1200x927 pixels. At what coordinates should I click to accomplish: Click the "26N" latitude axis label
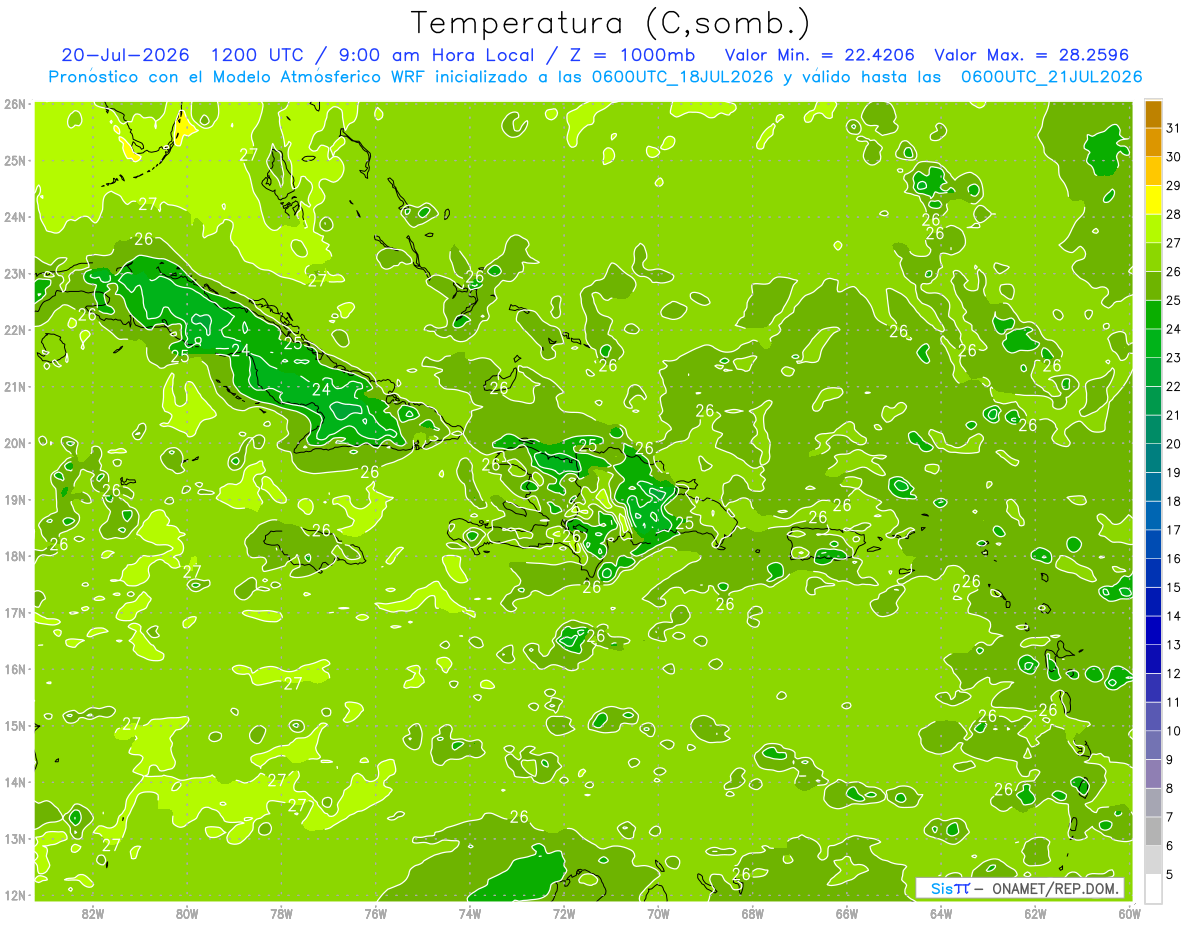[15, 104]
